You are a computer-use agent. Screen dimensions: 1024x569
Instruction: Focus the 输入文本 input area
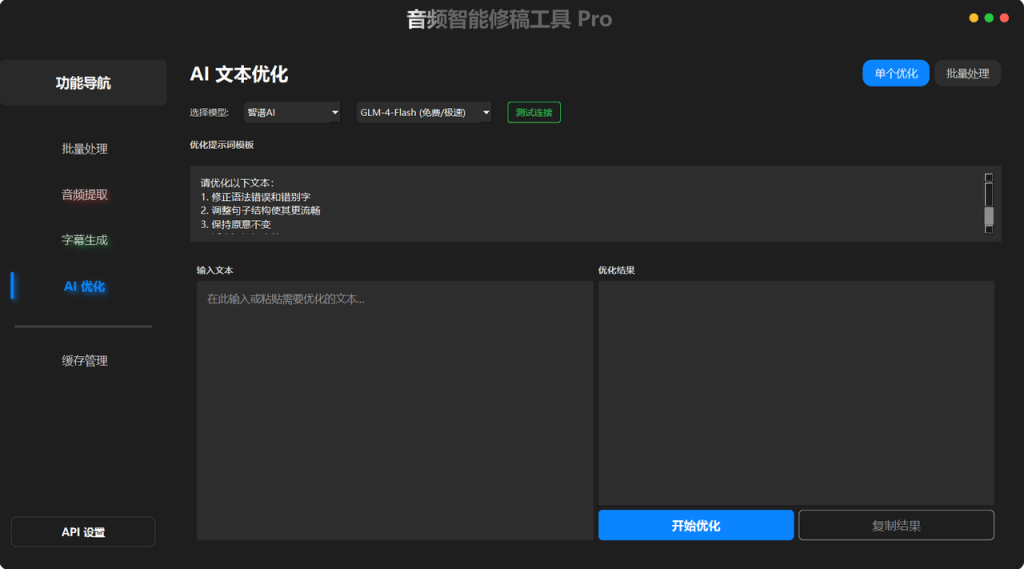coord(395,410)
